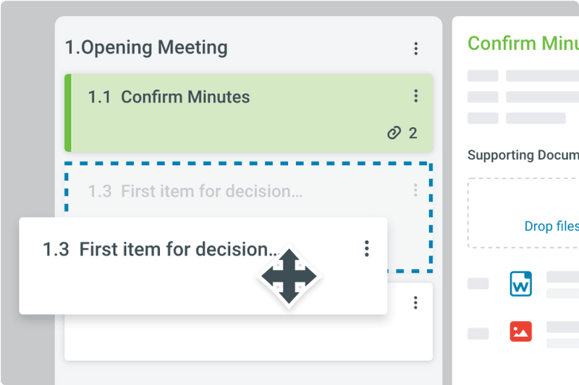Click the attachment count number 2
Viewport: 579px width, 385px height.
click(x=413, y=133)
